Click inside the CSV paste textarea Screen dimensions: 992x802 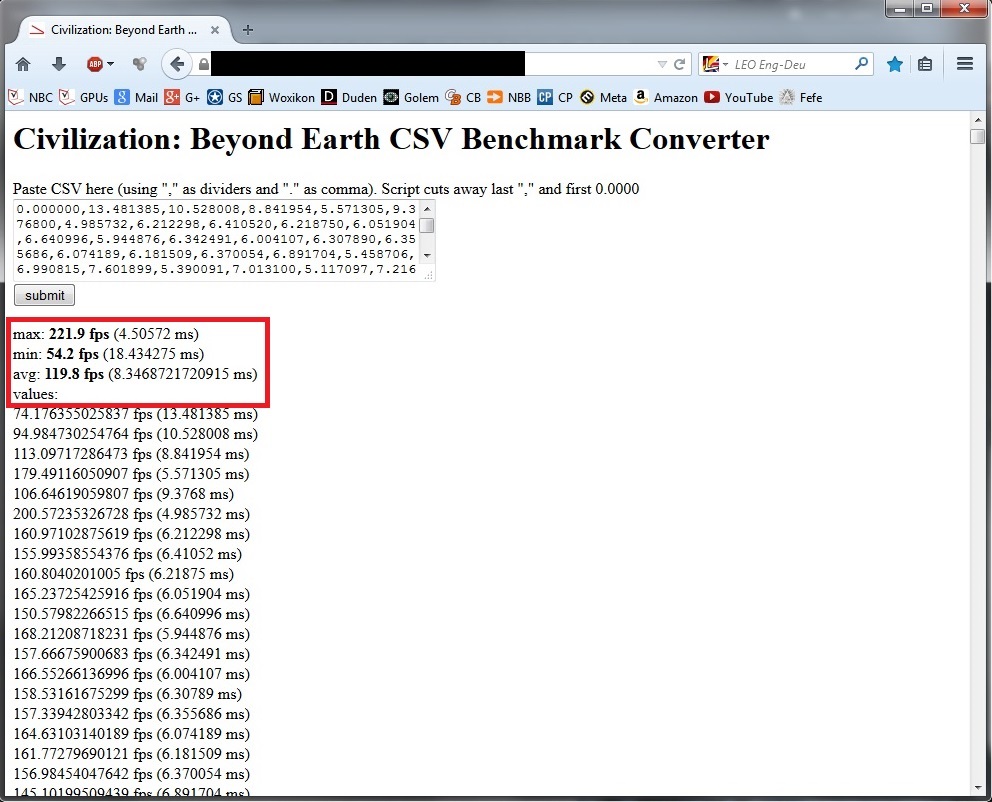coord(217,239)
